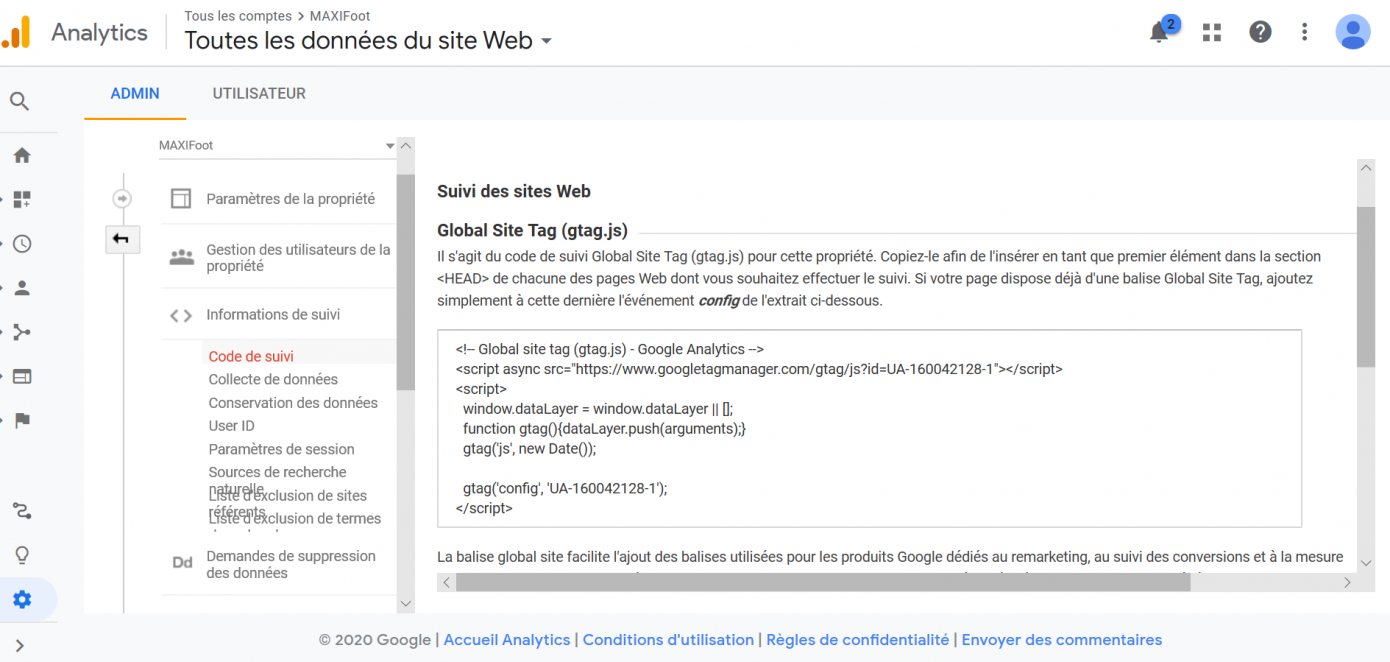Click the content pane horizontal scrollbar thumb

point(823,582)
